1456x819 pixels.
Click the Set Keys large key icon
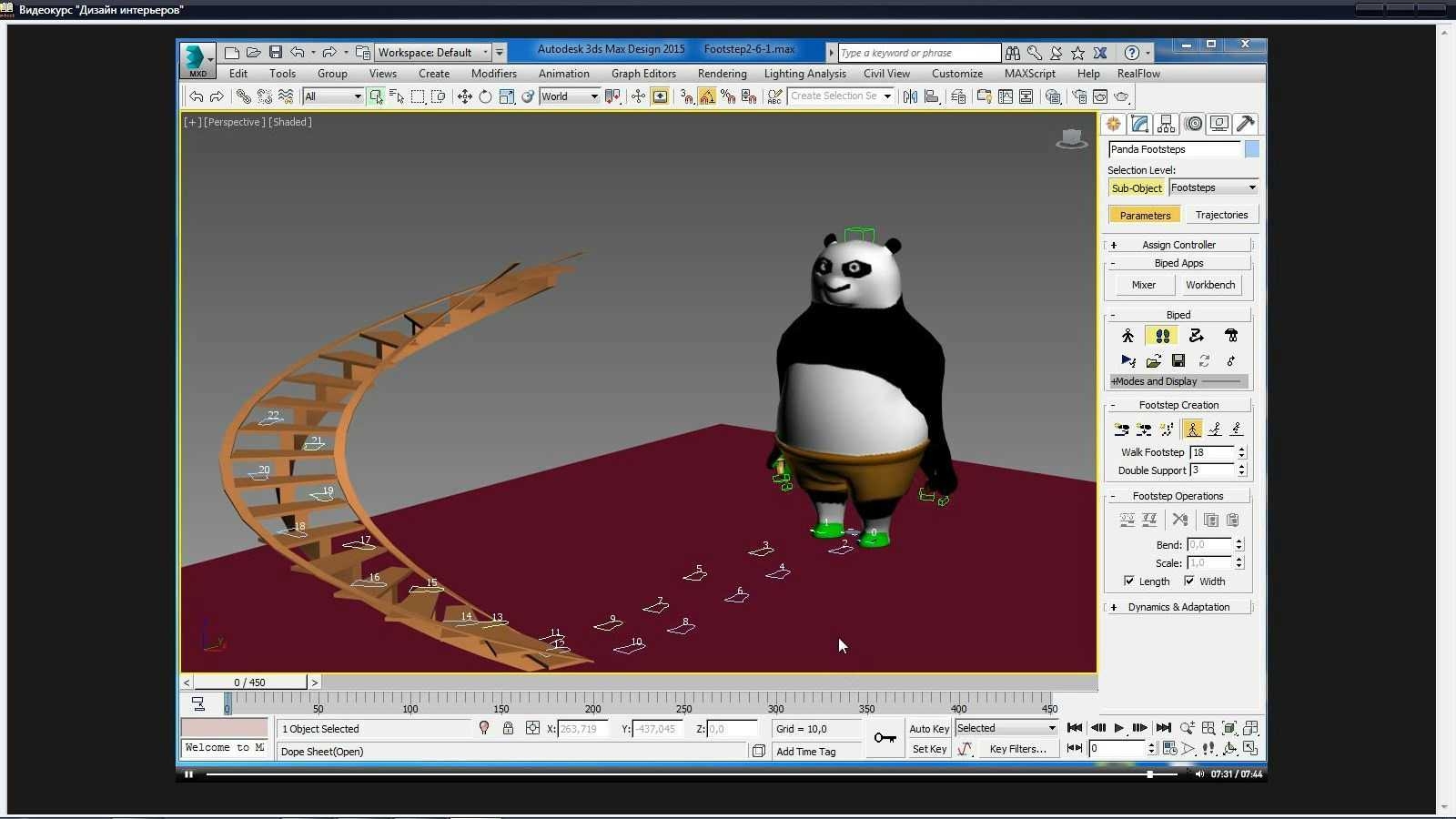coord(885,738)
